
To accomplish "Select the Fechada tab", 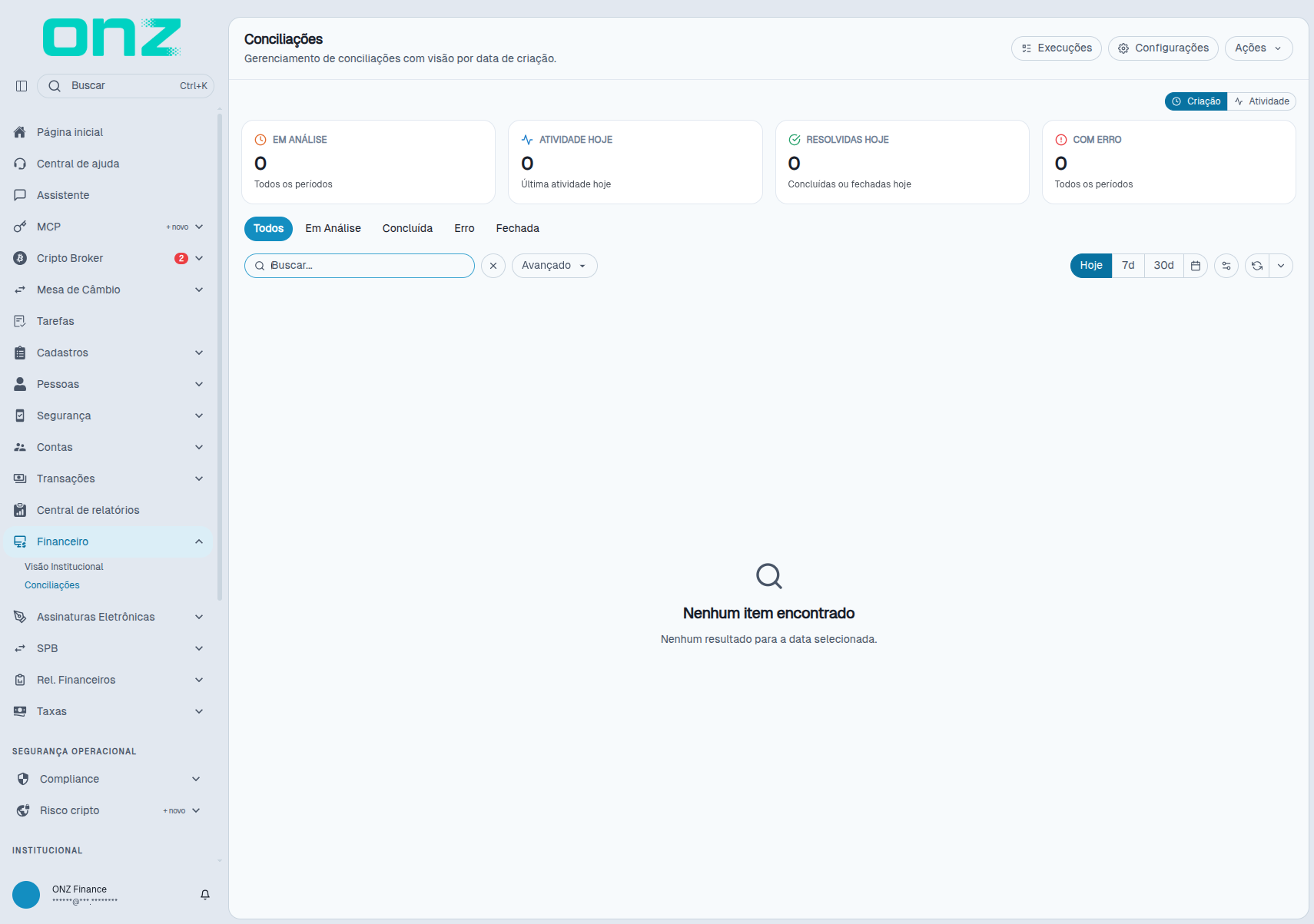I will point(517,229).
